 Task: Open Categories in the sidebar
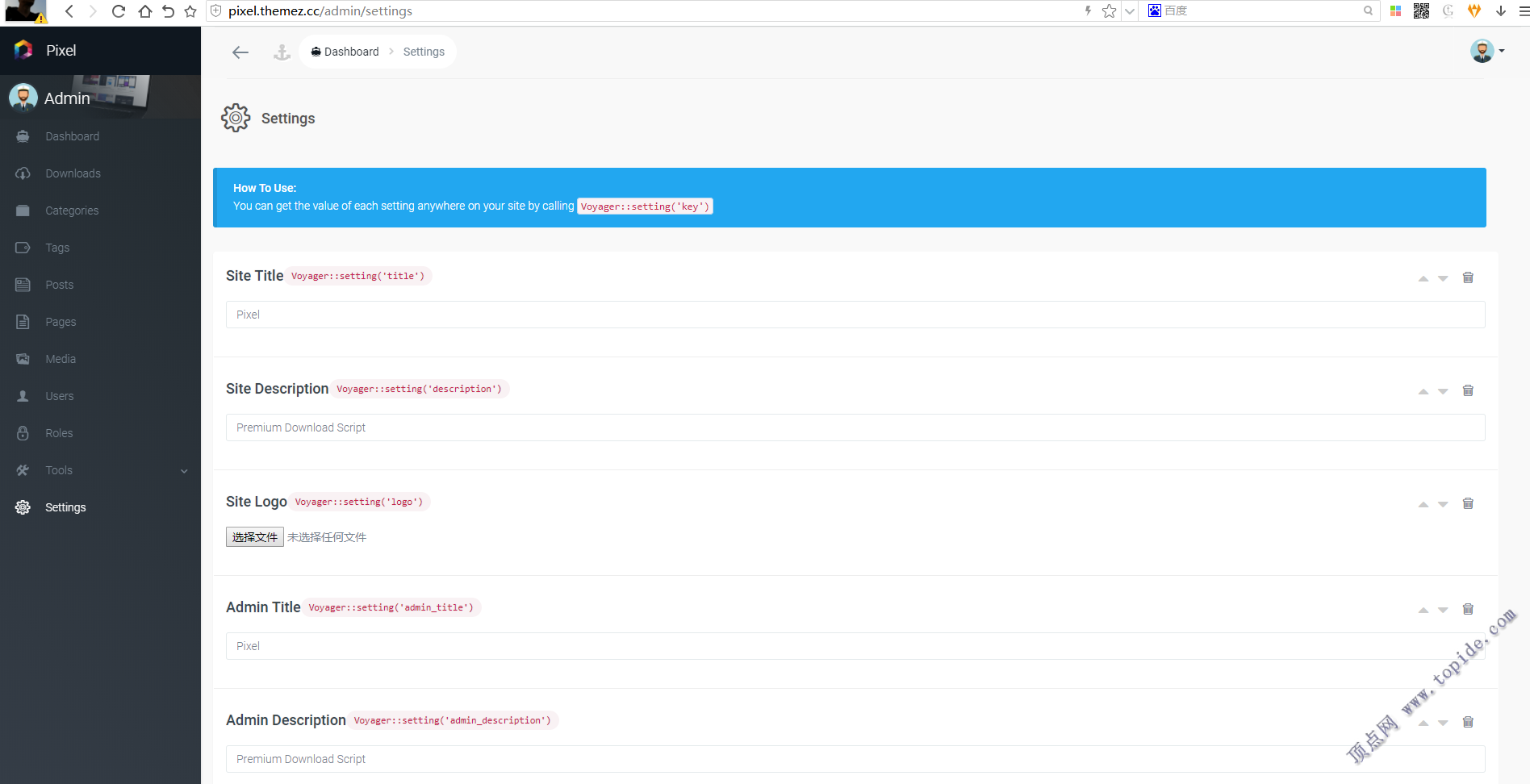click(x=72, y=211)
